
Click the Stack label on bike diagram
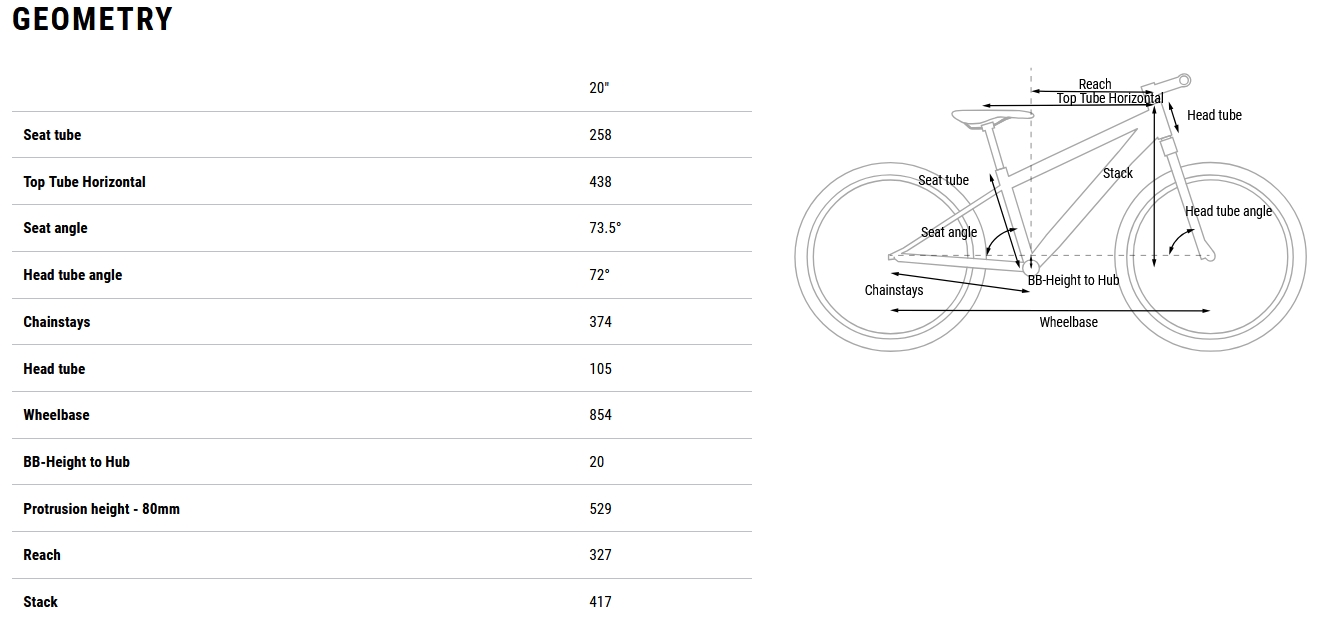[1118, 173]
